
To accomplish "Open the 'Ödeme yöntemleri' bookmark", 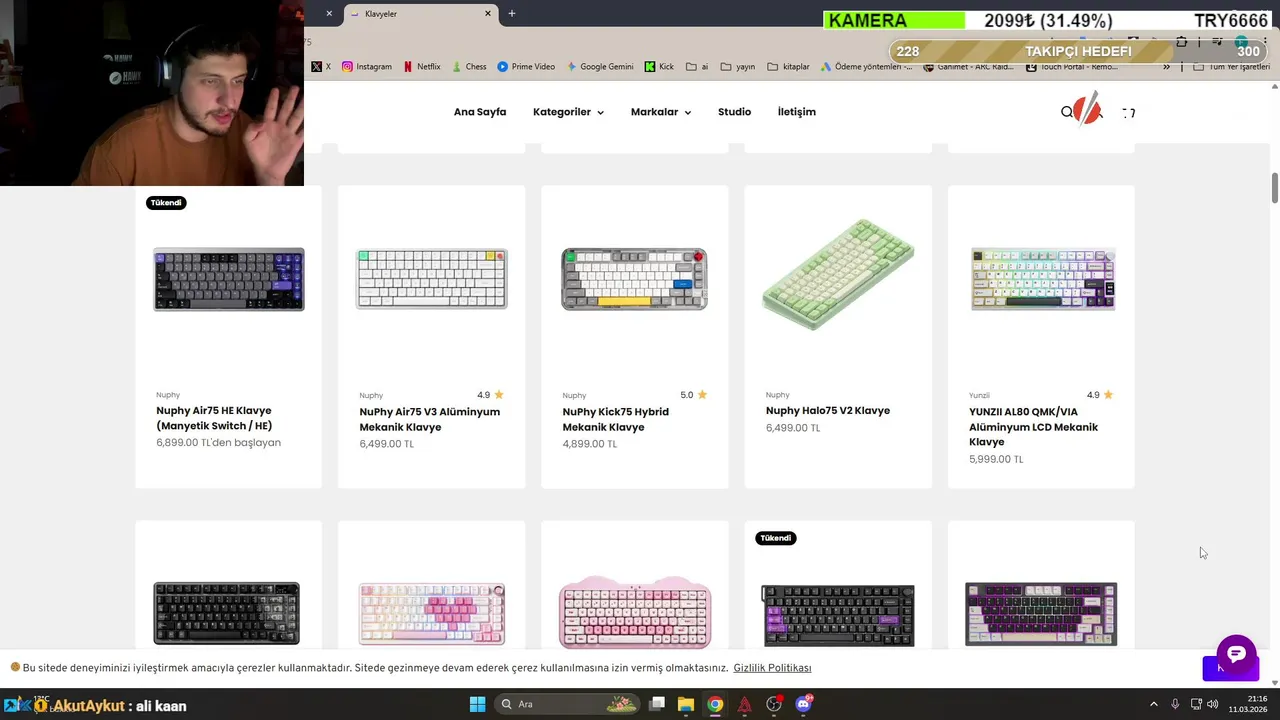I will 866,67.
